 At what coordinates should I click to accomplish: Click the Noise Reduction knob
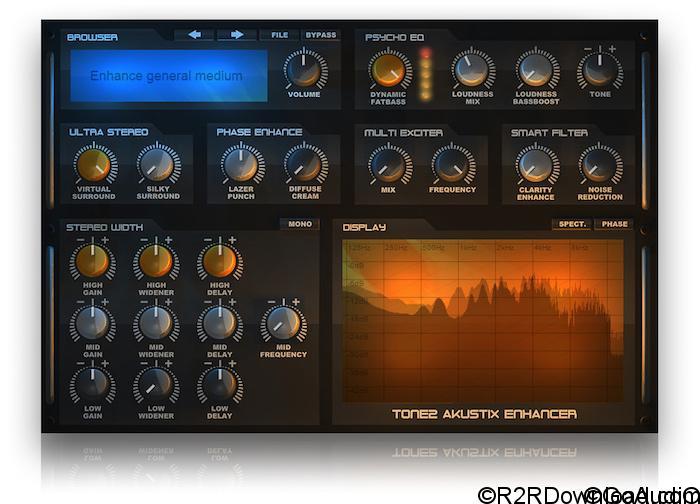(x=600, y=165)
